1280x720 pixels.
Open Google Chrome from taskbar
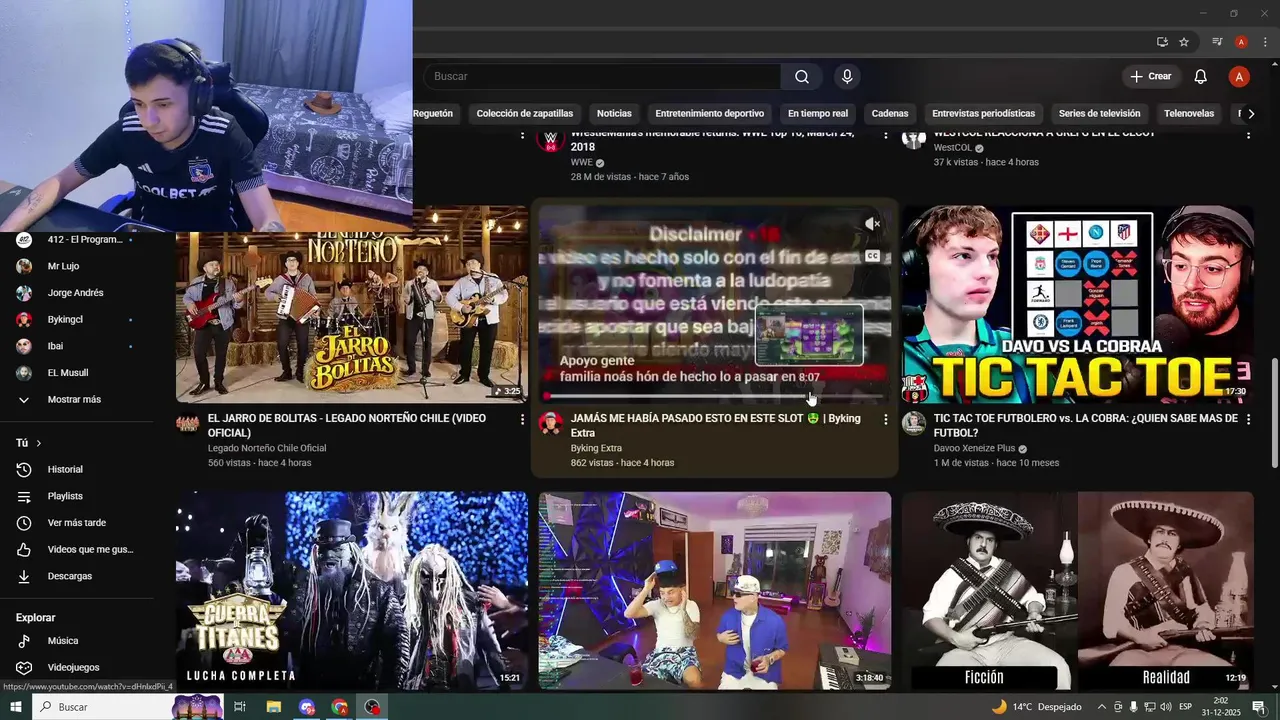[x=340, y=707]
